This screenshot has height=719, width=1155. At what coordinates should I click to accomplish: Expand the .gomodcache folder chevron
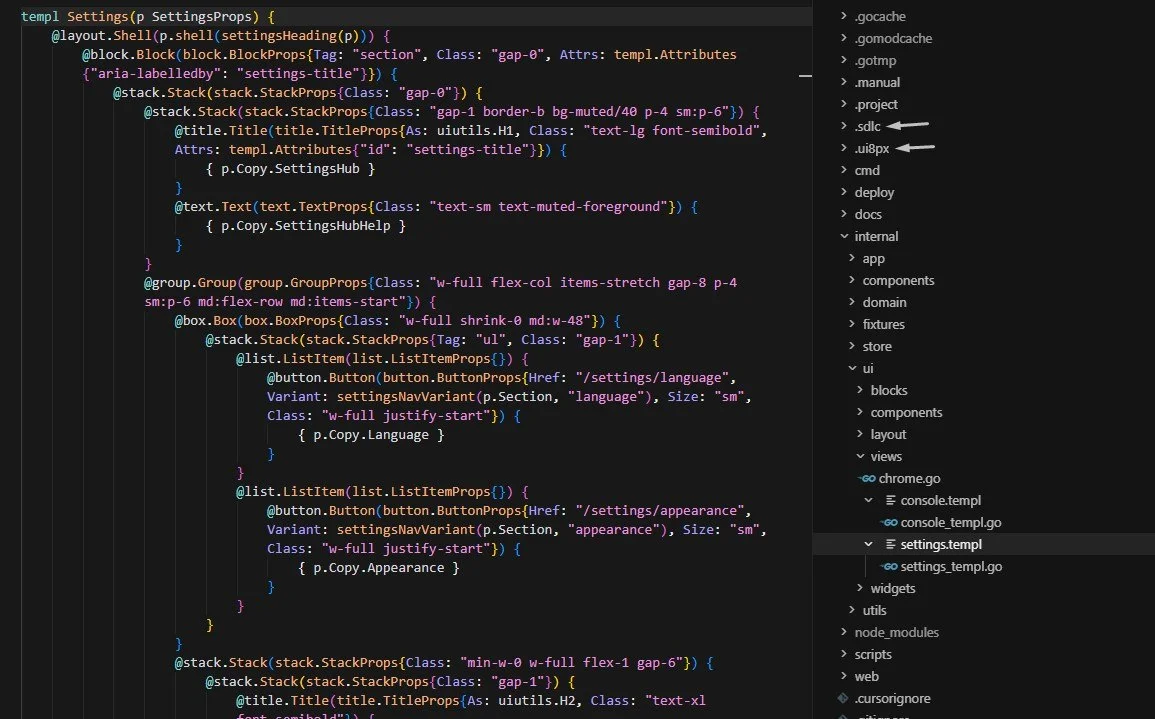(x=844, y=38)
